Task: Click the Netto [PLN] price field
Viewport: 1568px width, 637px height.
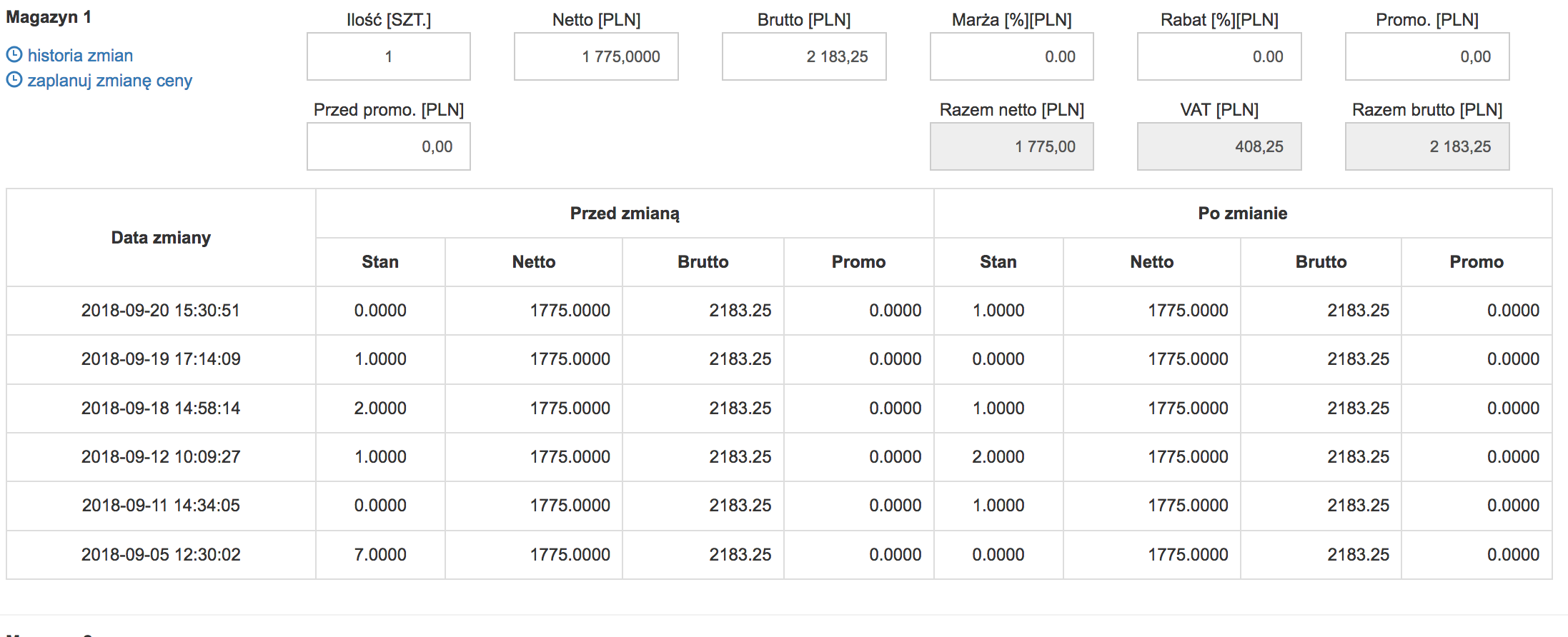Action: (596, 56)
